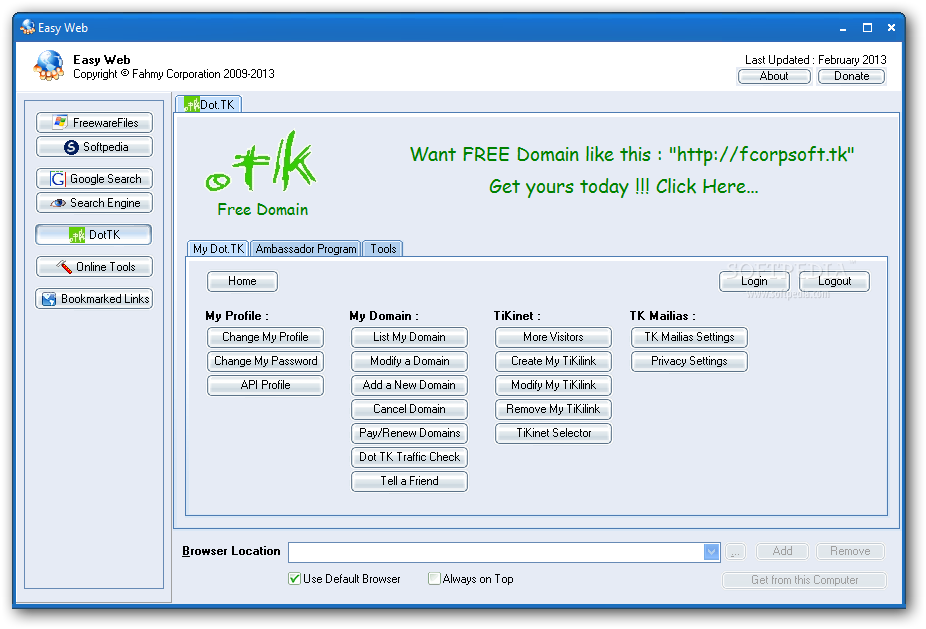Screen dimensions: 926x629
Task: Open Google Search in sidebar
Action: pos(94,179)
